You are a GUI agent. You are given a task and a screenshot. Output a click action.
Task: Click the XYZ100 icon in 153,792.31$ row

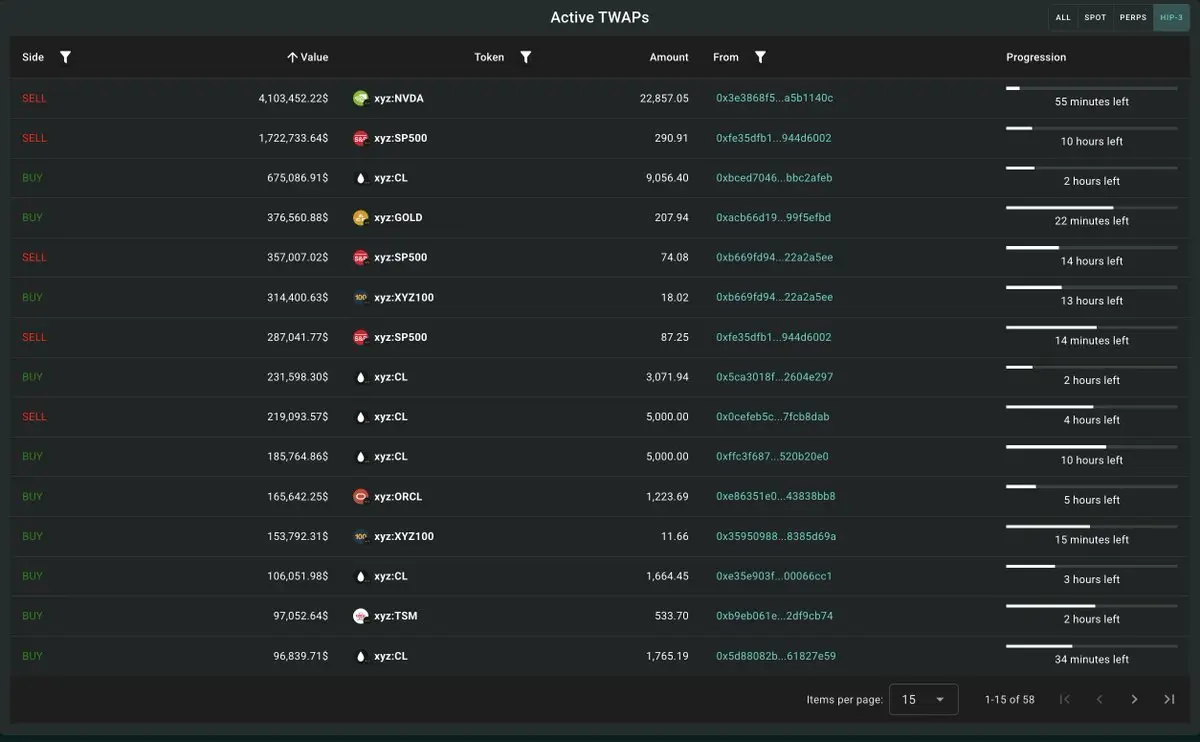pyautogui.click(x=361, y=536)
